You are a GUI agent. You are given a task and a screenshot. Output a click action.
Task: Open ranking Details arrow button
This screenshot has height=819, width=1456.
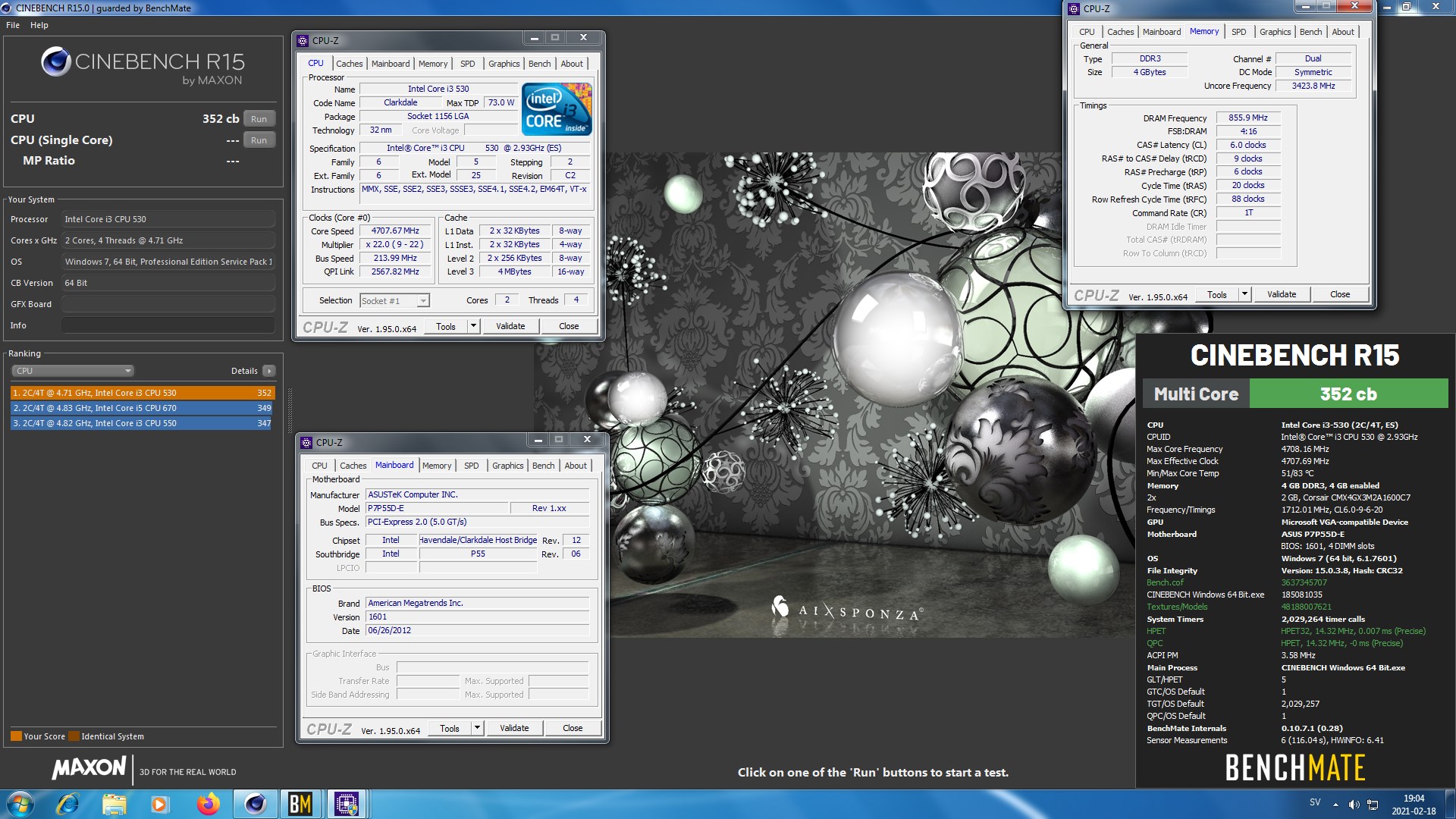[269, 371]
